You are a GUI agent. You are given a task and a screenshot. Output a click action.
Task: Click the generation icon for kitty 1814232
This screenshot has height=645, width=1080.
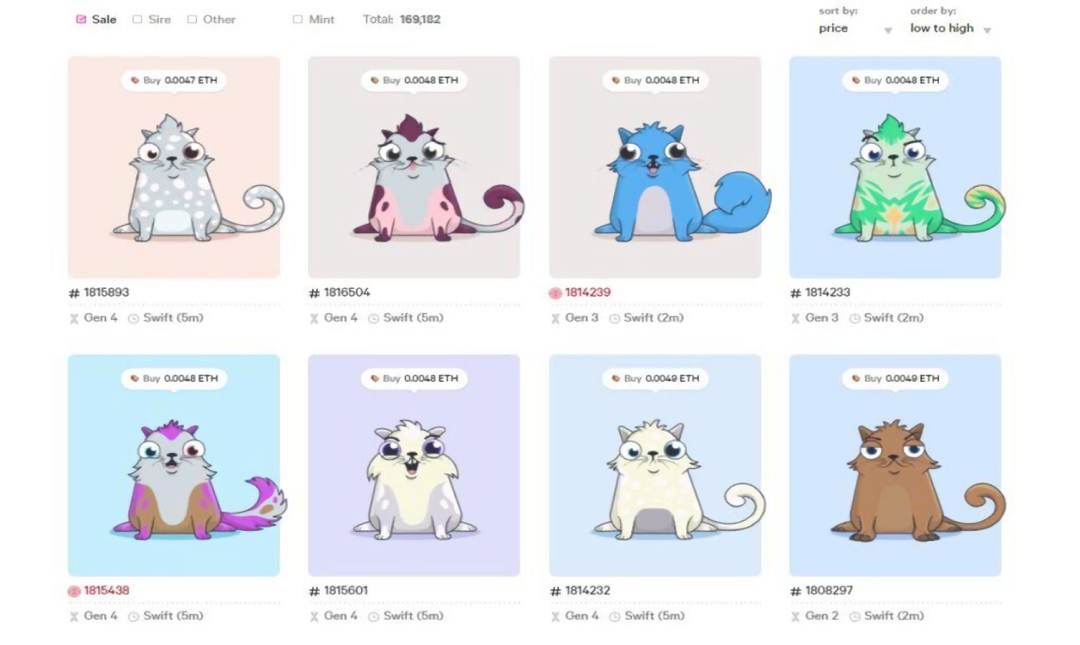pyautogui.click(x=555, y=616)
